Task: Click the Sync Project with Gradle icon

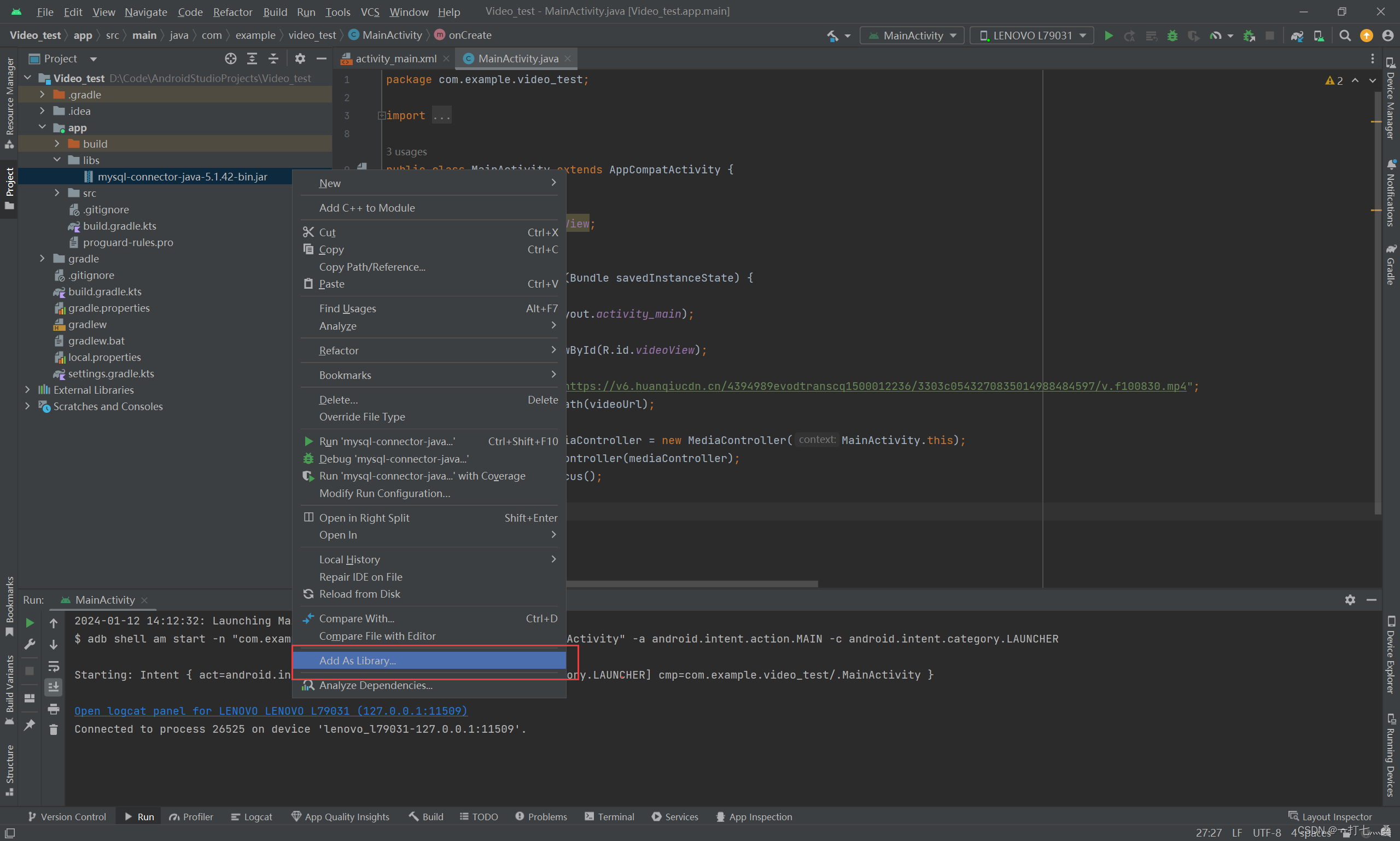Action: pos(1297,36)
